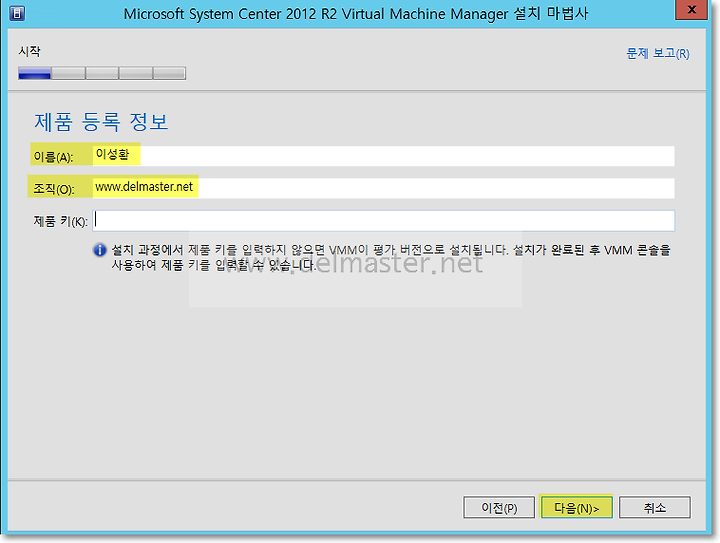
Task: Click the wizard window title text
Action: click(x=356, y=13)
